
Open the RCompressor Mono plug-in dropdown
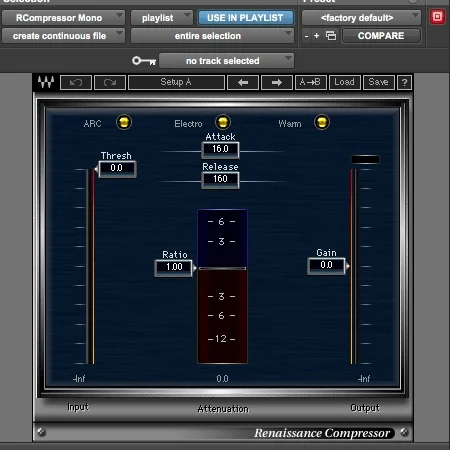point(63,18)
